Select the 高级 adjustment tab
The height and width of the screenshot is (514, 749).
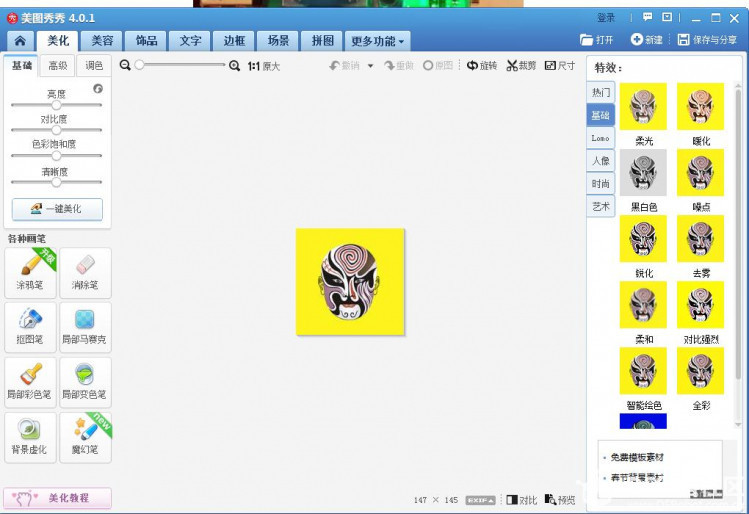click(x=58, y=65)
